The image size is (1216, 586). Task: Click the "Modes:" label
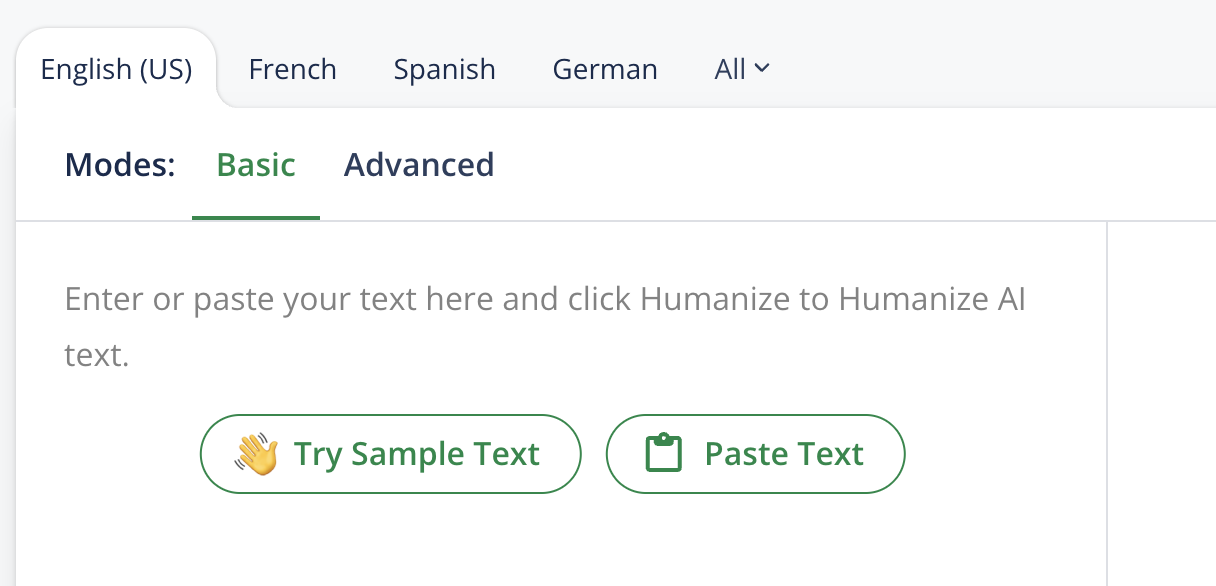(120, 165)
